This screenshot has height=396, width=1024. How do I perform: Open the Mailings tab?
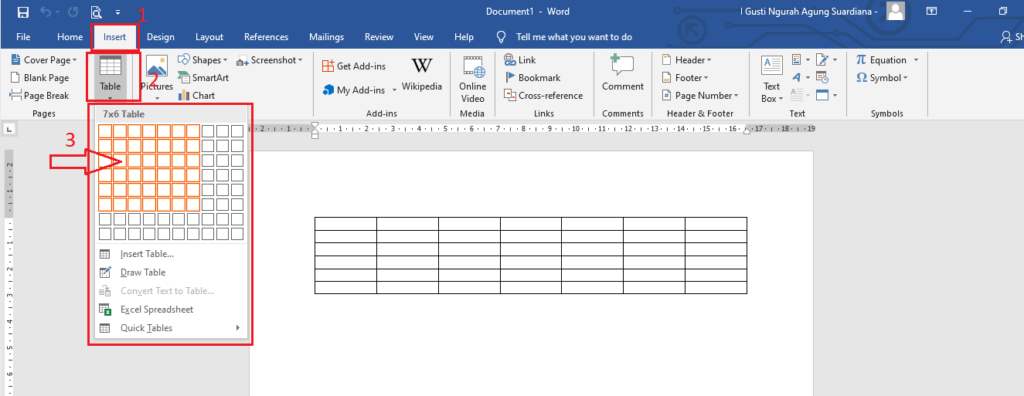(326, 37)
